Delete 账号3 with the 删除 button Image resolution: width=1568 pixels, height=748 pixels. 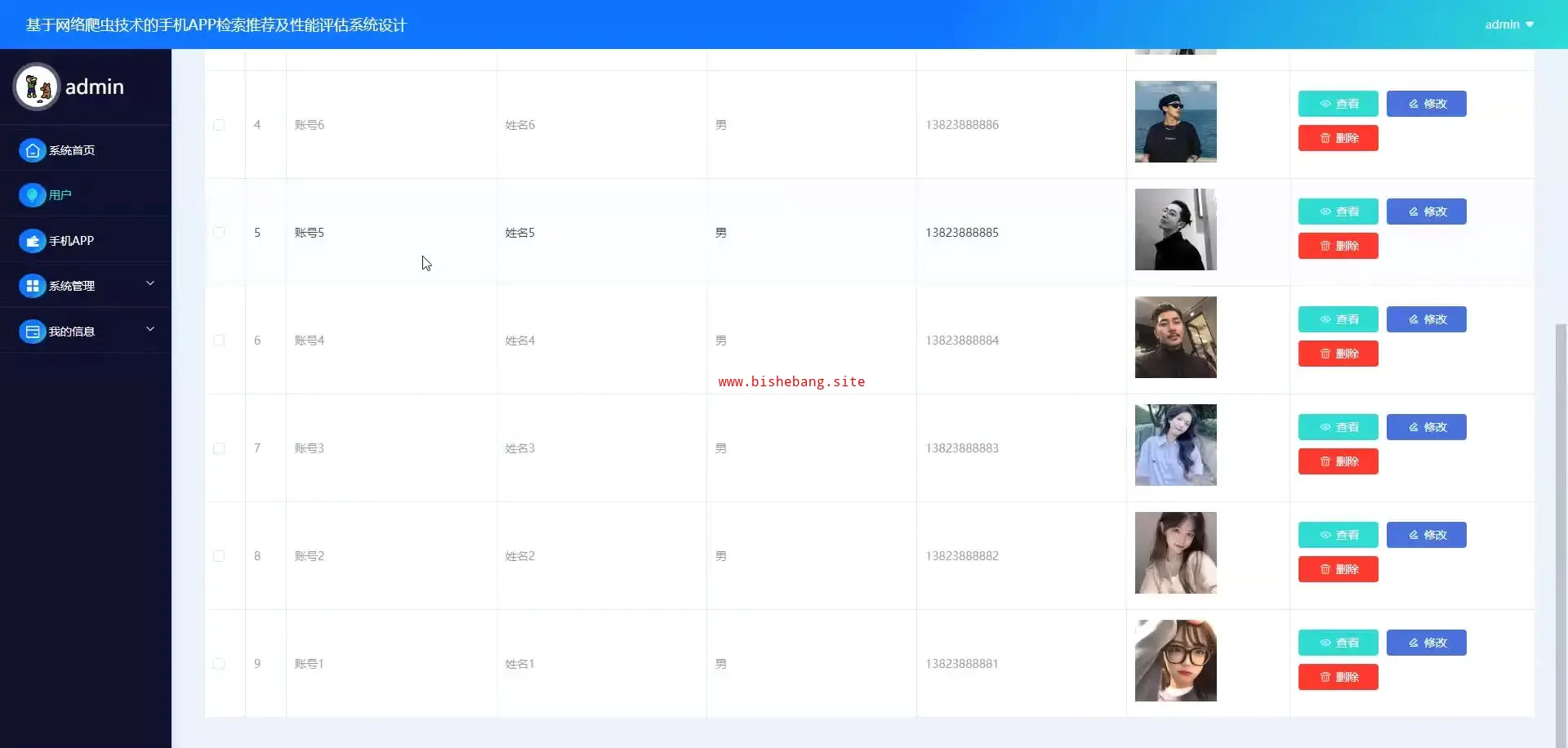(x=1339, y=461)
